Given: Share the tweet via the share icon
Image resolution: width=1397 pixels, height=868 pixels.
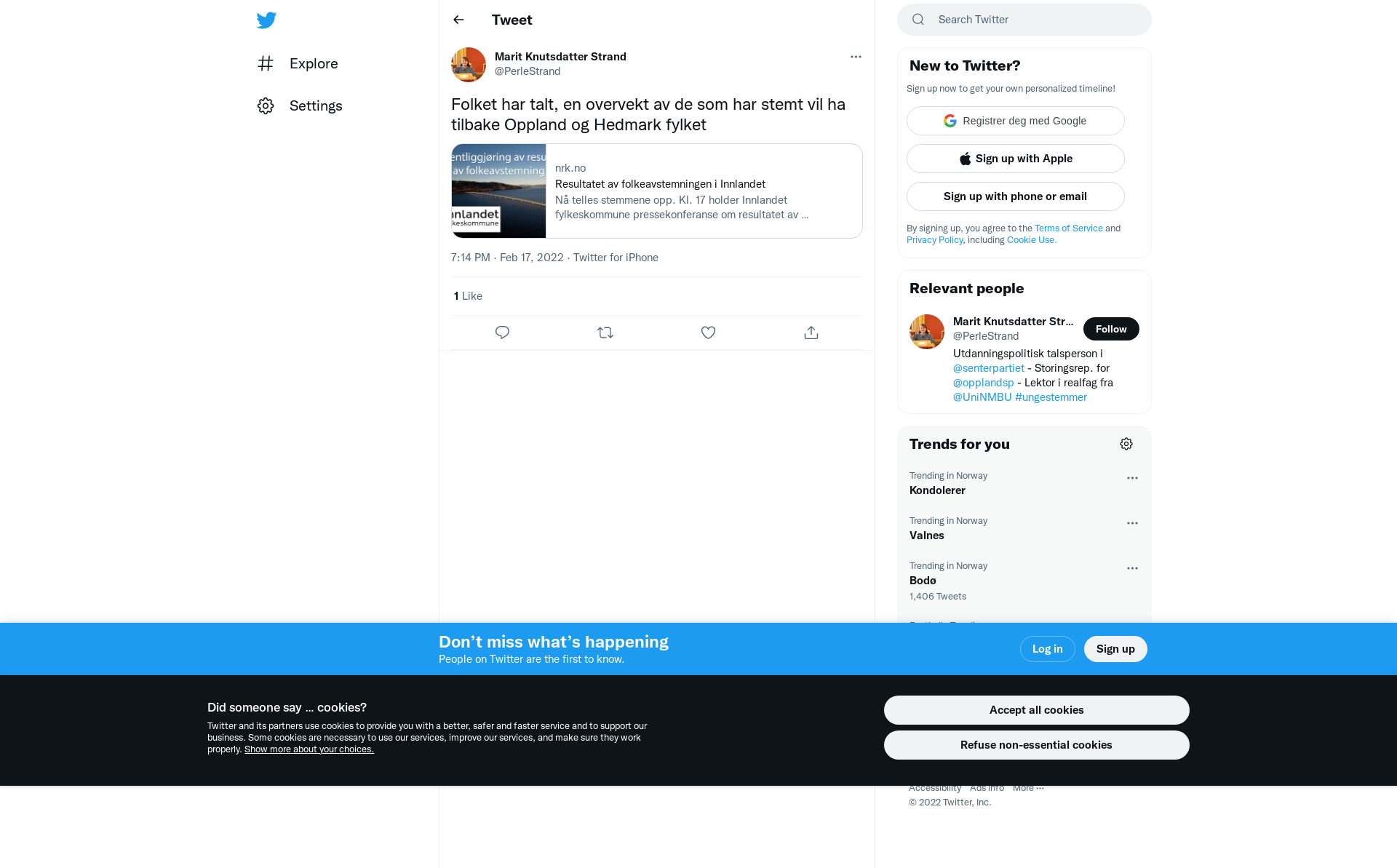Looking at the screenshot, I should coord(811,333).
